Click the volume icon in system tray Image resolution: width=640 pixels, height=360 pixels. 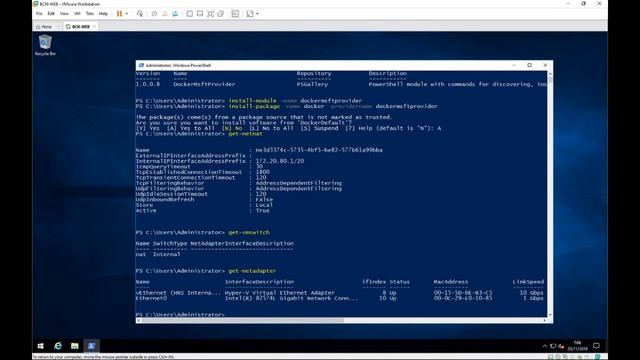(561, 346)
